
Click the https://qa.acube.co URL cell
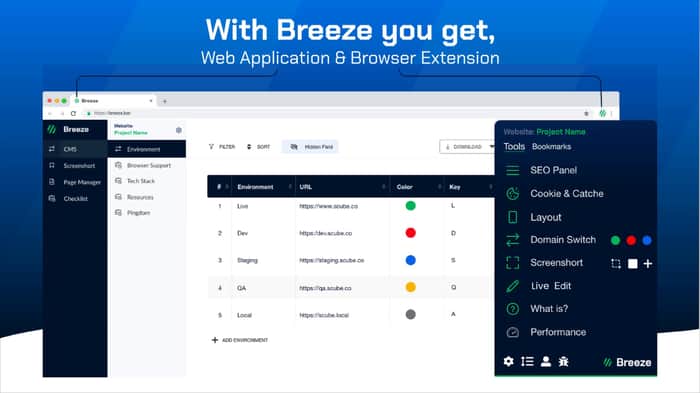click(325, 288)
